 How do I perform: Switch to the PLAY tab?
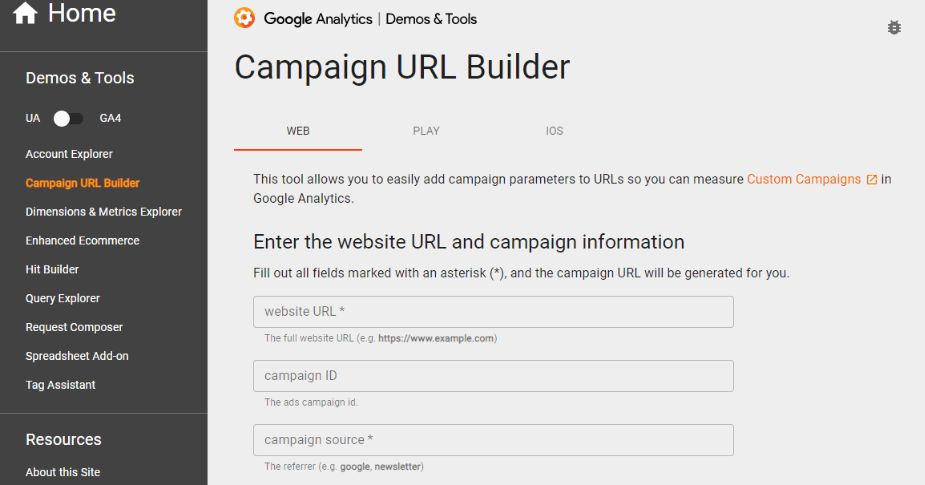point(426,131)
